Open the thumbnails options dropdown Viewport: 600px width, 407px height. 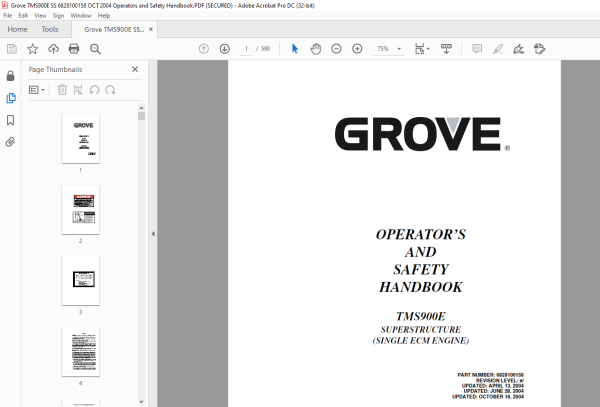(37, 90)
